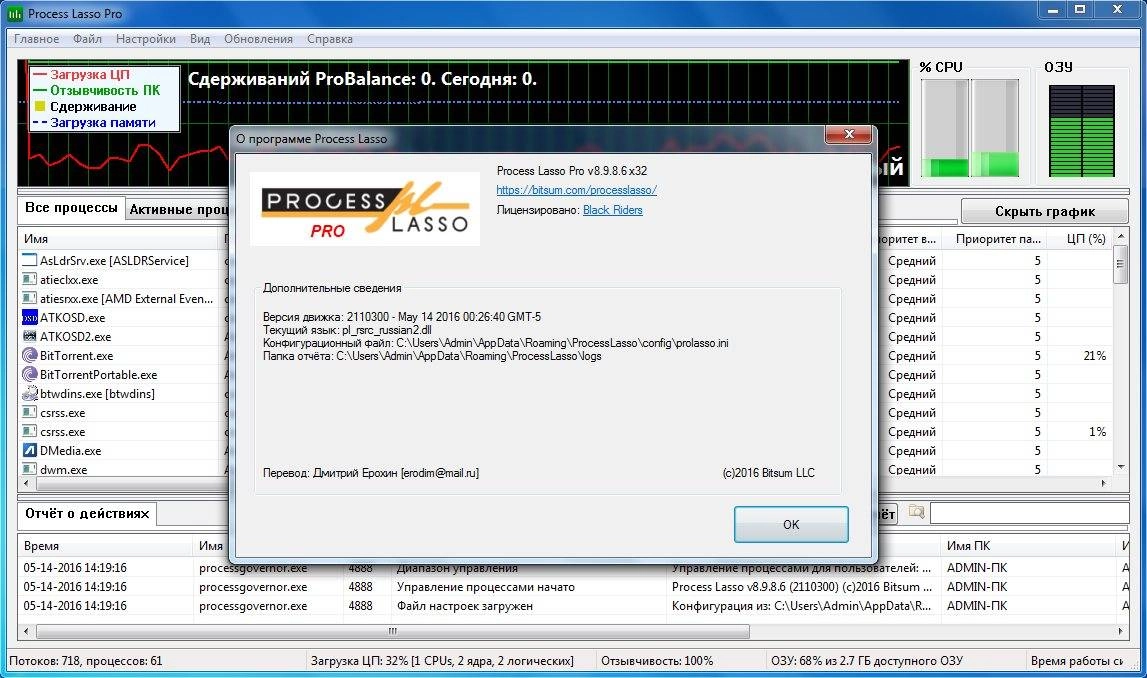Open the bitsum.com/processlasso link
The height and width of the screenshot is (678, 1147).
coord(576,190)
